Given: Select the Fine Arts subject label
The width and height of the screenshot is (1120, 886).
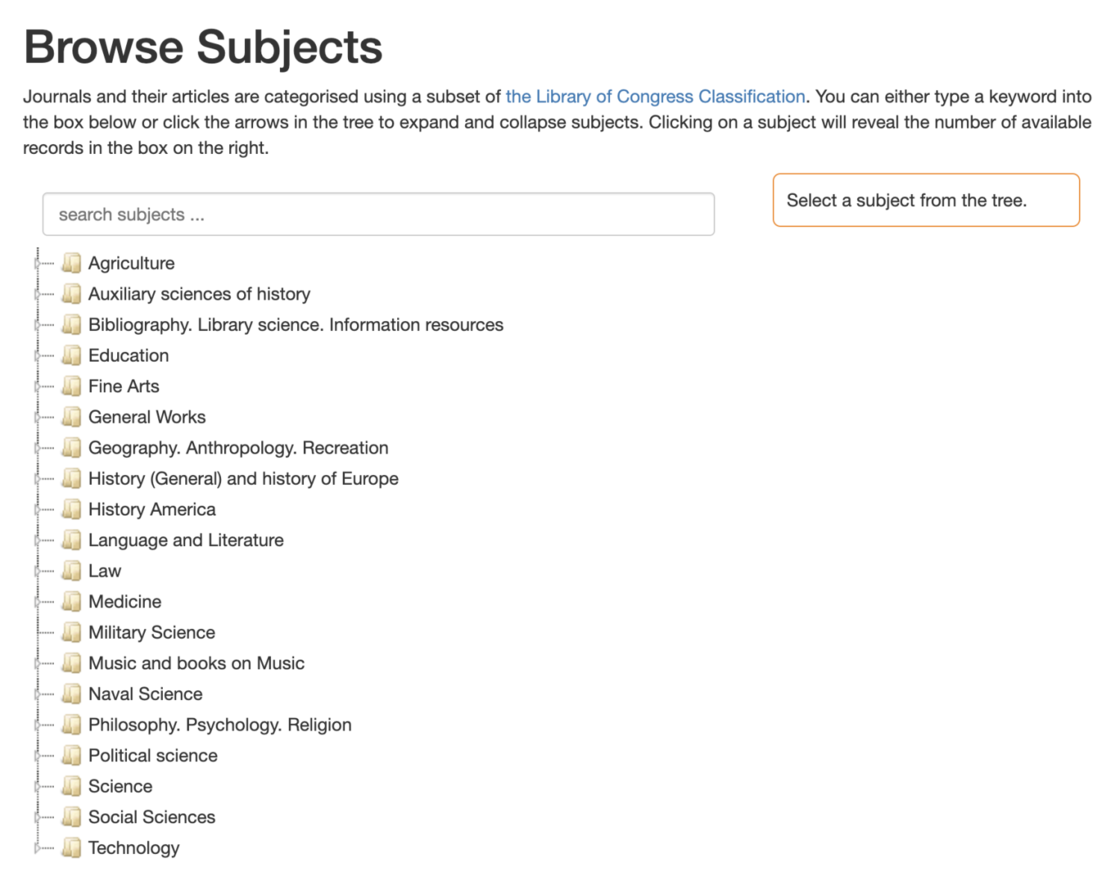Looking at the screenshot, I should click(x=124, y=386).
